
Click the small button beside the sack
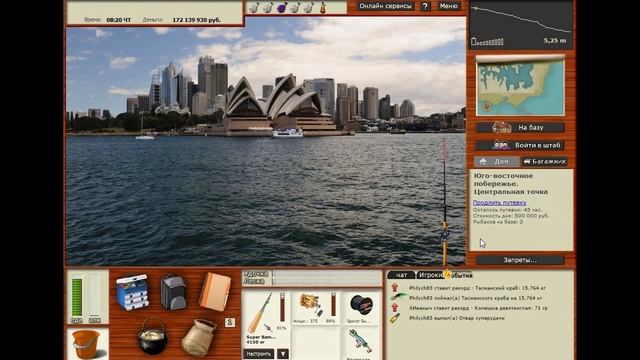point(230,322)
